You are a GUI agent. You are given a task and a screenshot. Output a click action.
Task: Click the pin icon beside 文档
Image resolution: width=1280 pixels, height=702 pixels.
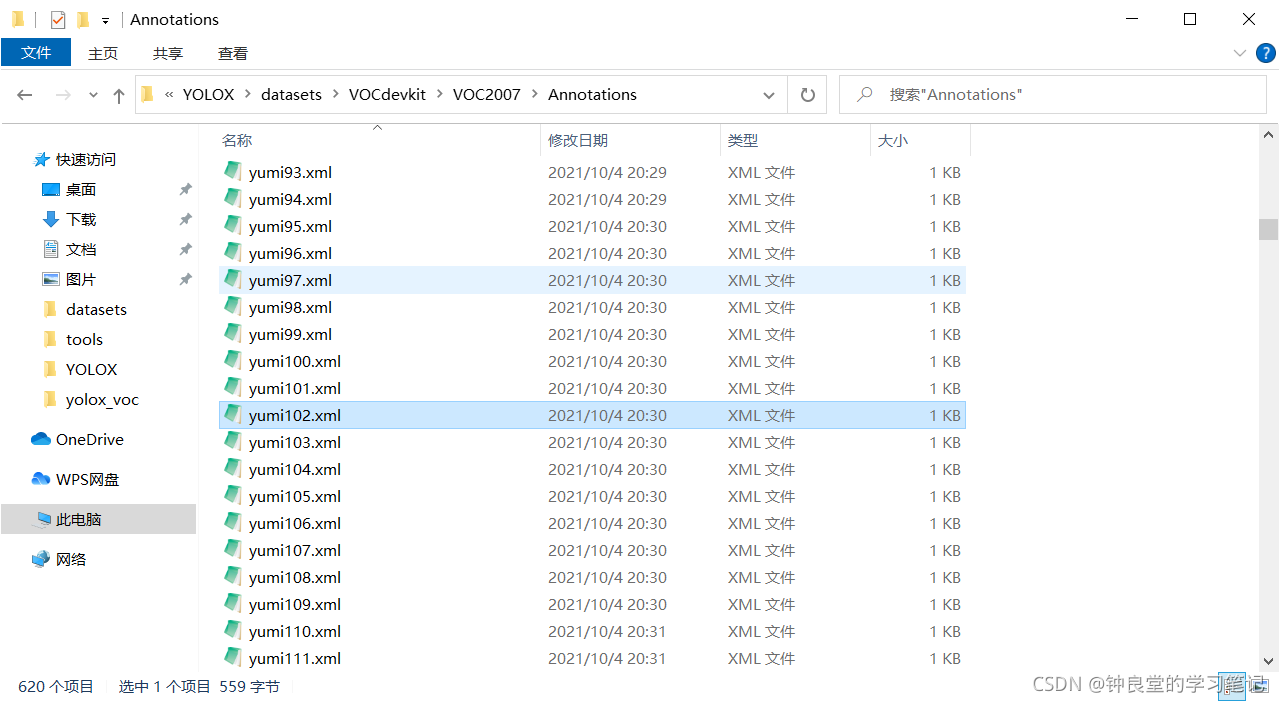point(185,249)
